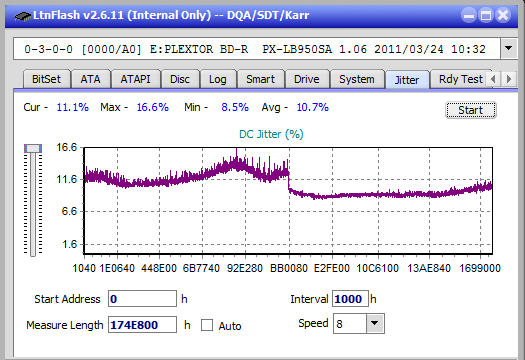
Task: Switch to the ATA tab
Action: click(x=90, y=79)
